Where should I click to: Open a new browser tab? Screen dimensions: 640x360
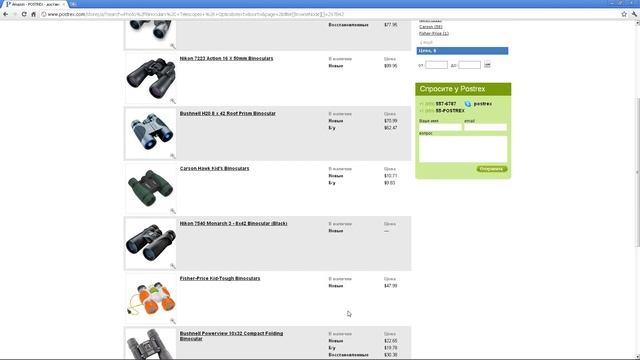click(73, 4)
